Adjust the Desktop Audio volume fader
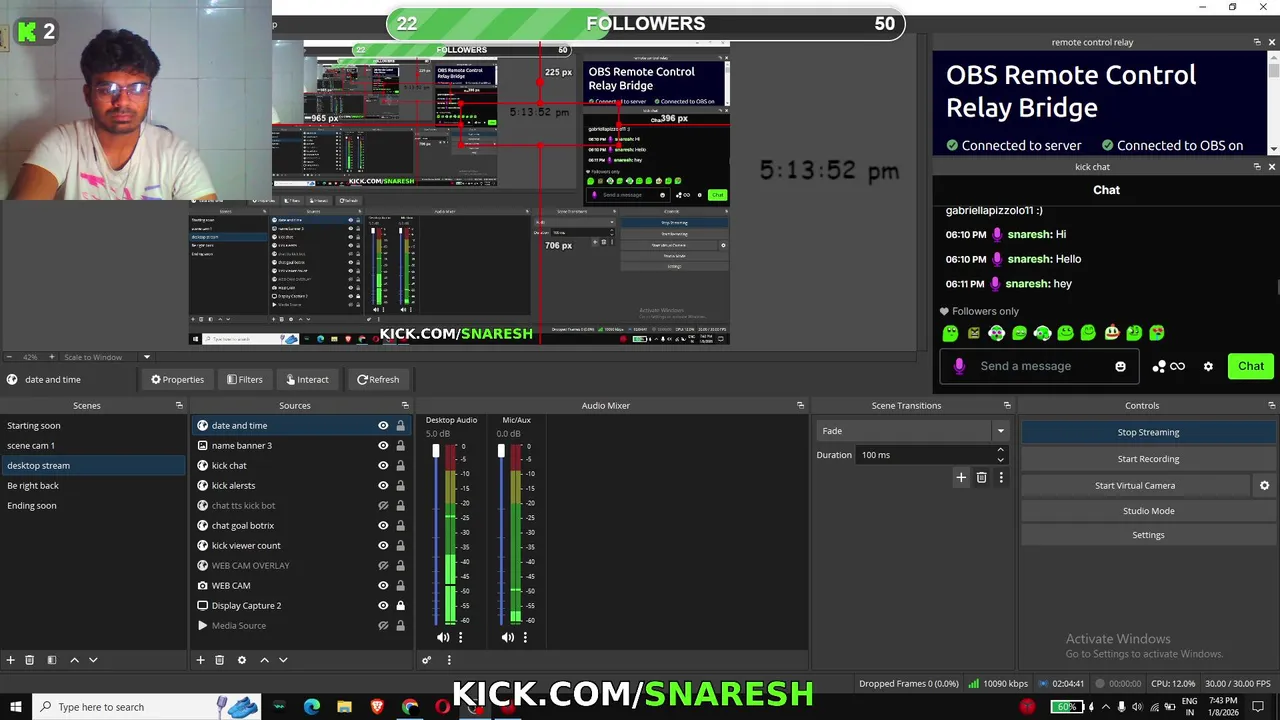This screenshot has width=1280, height=720. tap(436, 452)
